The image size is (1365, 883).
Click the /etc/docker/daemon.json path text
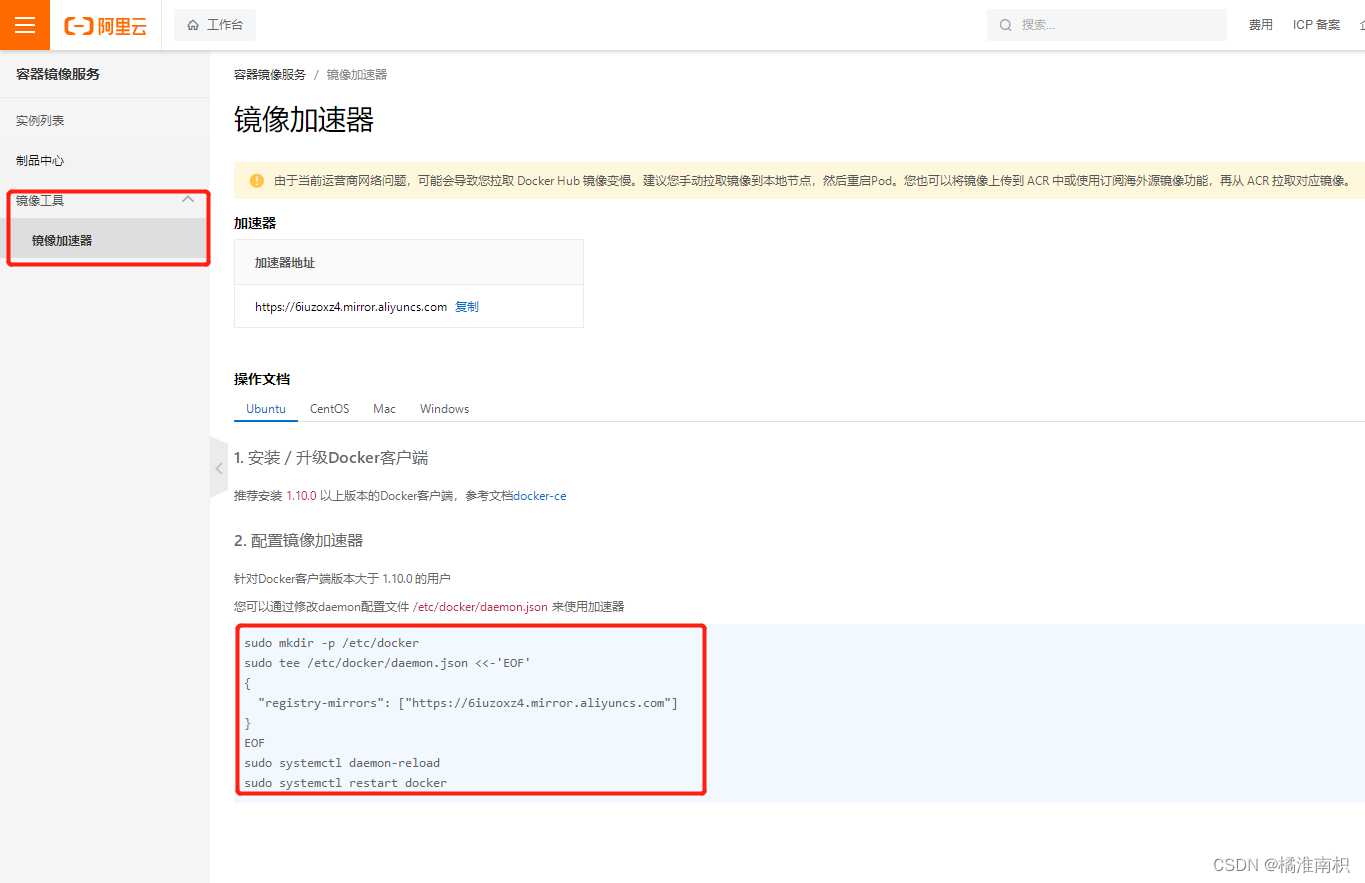[480, 606]
